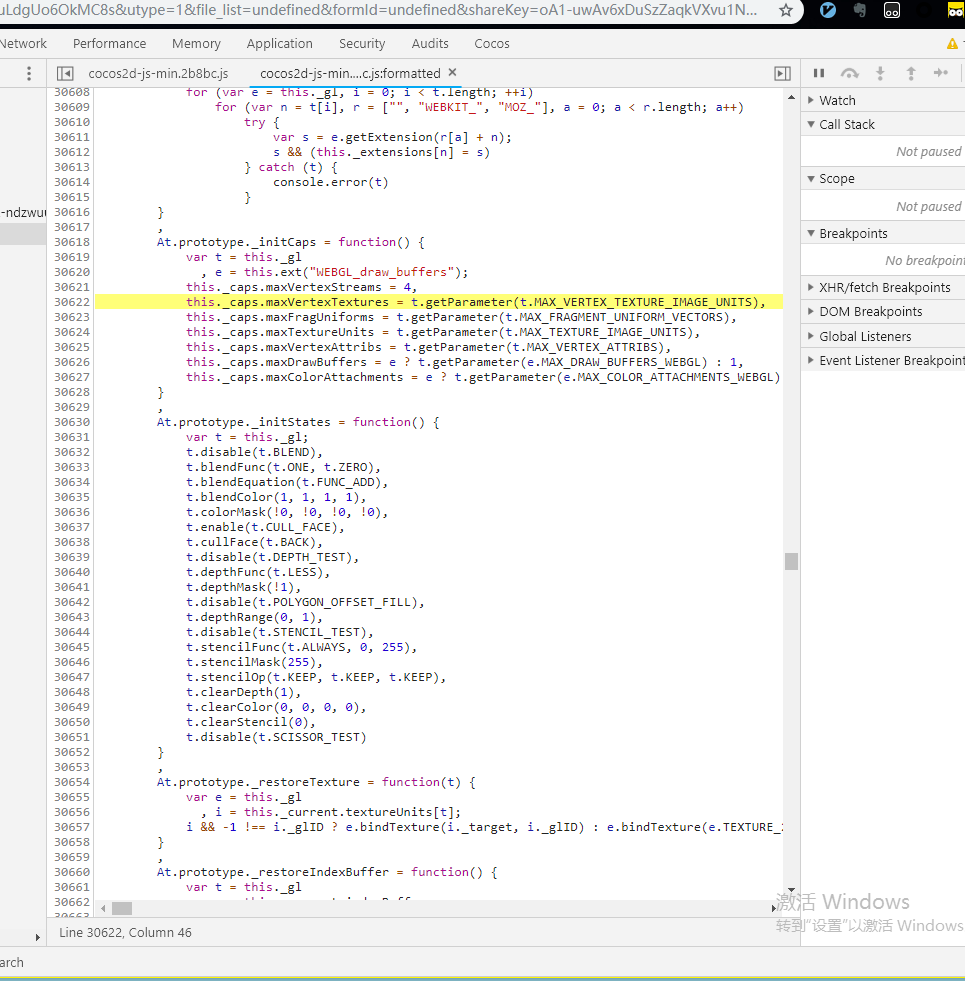
Task: Open the three-dot navigator menu
Action: 29,73
